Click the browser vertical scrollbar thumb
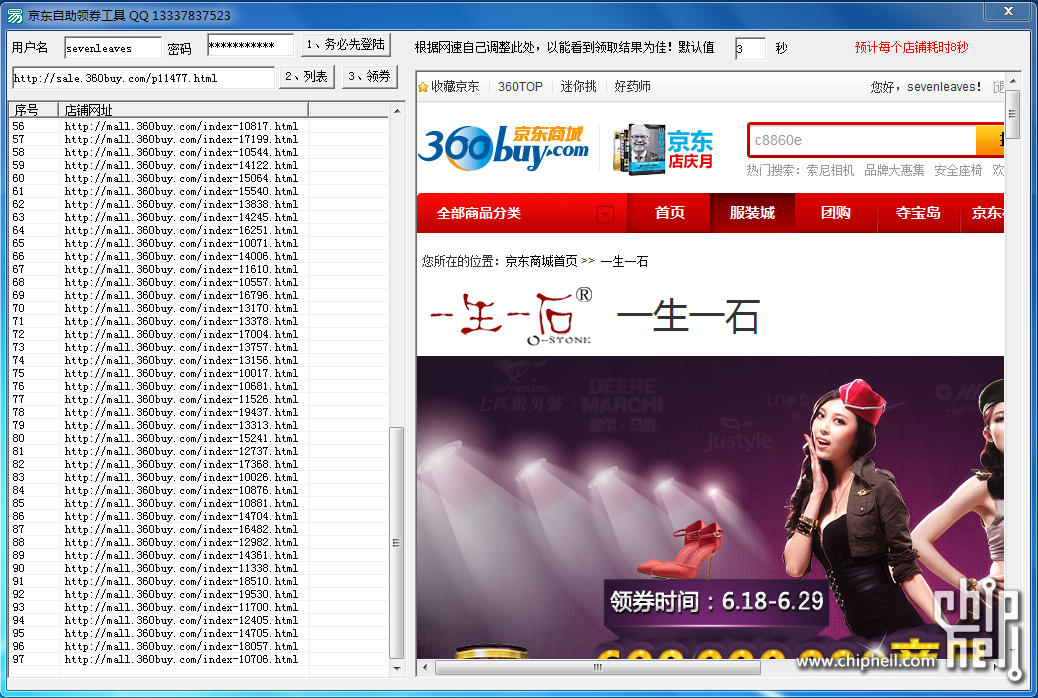Screen dimensions: 1038x698 pyautogui.click(x=1012, y=114)
